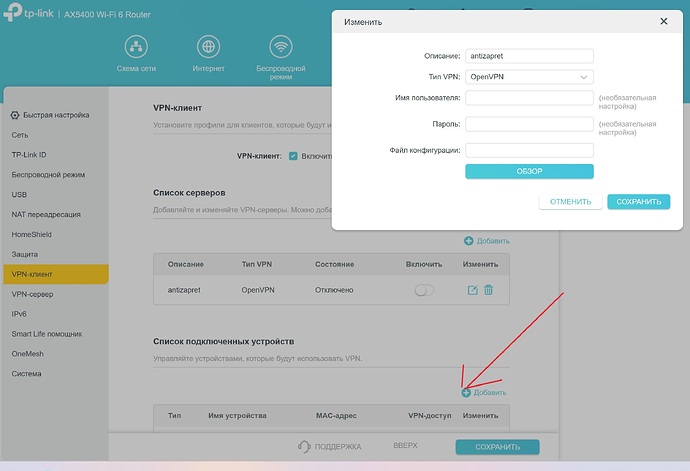This screenshot has height=471, width=690.
Task: Click the Пароль input field
Action: pyautogui.click(x=530, y=124)
